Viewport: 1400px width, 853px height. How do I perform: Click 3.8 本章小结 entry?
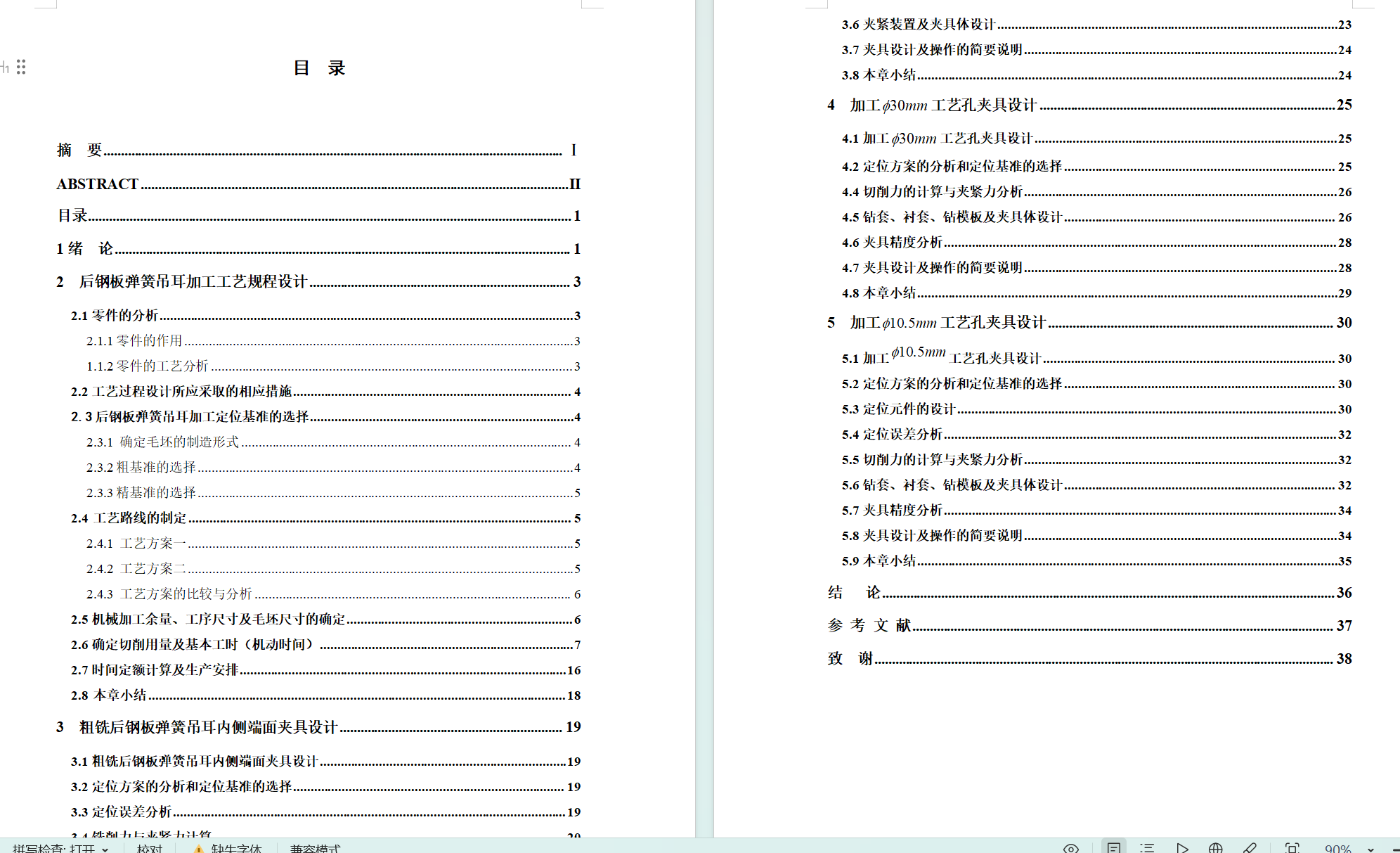tap(1096, 75)
